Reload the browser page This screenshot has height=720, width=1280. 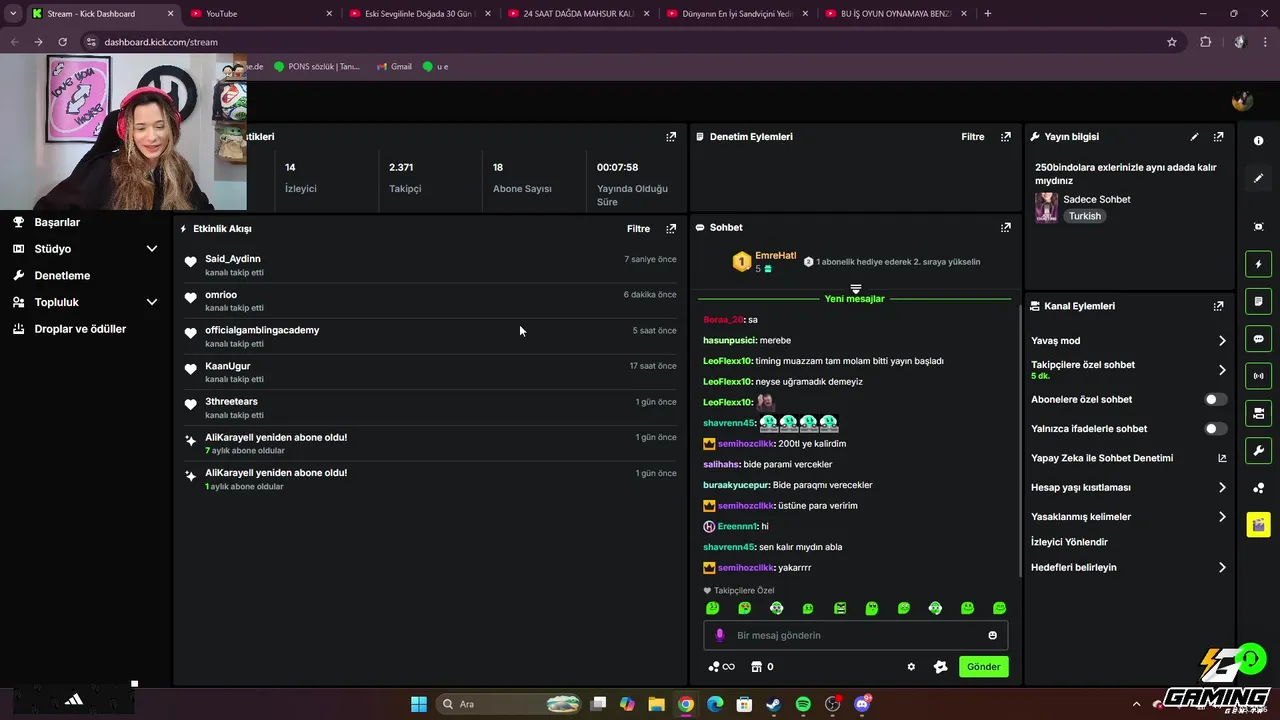tap(62, 42)
